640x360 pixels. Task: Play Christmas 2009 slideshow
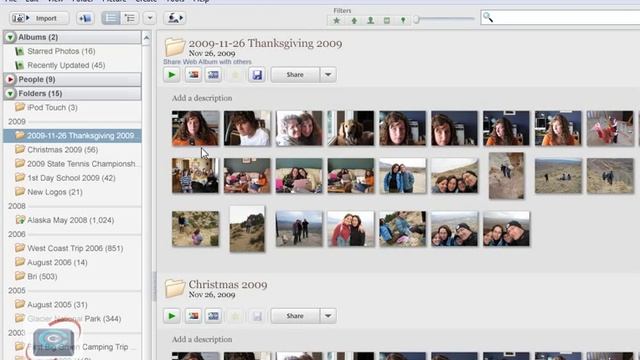pyautogui.click(x=171, y=316)
